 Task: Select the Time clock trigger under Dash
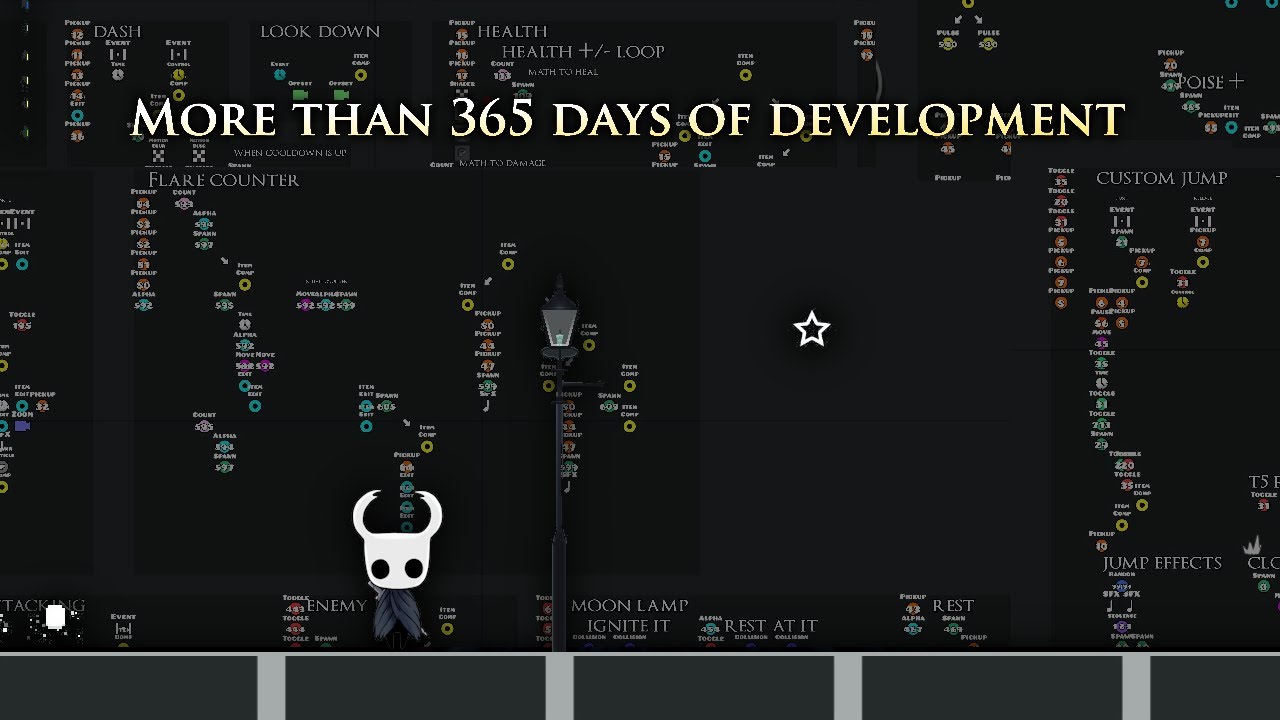coord(118,74)
